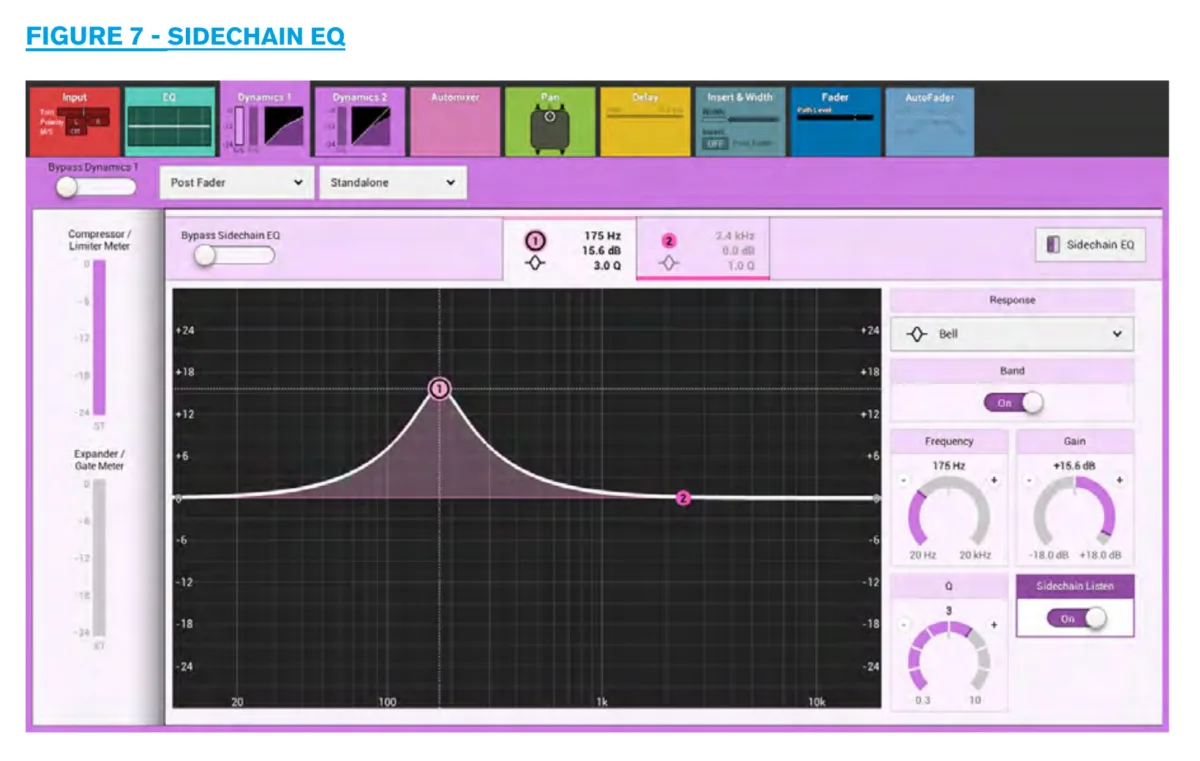Click the Path Level slider in Fader tile
Screen dimensions: 1200x761
point(835,118)
